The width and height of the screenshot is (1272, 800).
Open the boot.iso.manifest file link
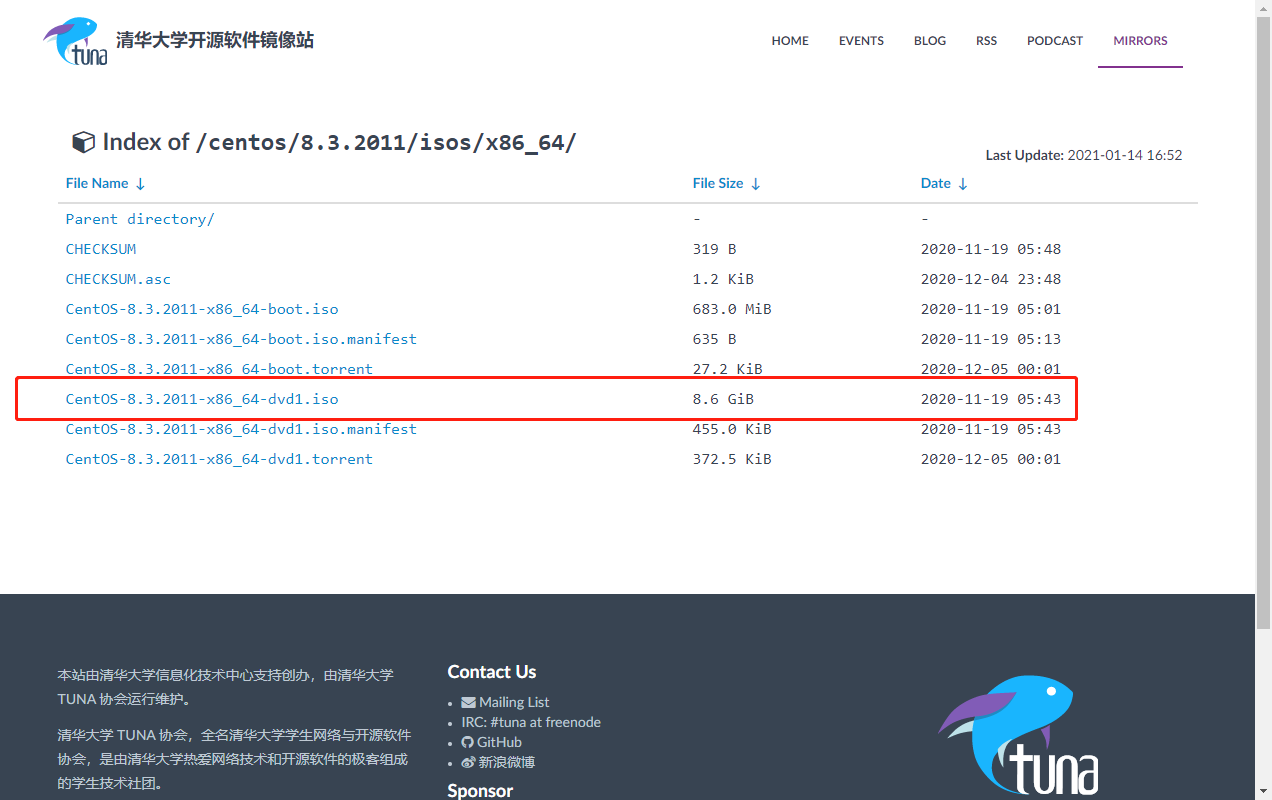[x=241, y=339]
